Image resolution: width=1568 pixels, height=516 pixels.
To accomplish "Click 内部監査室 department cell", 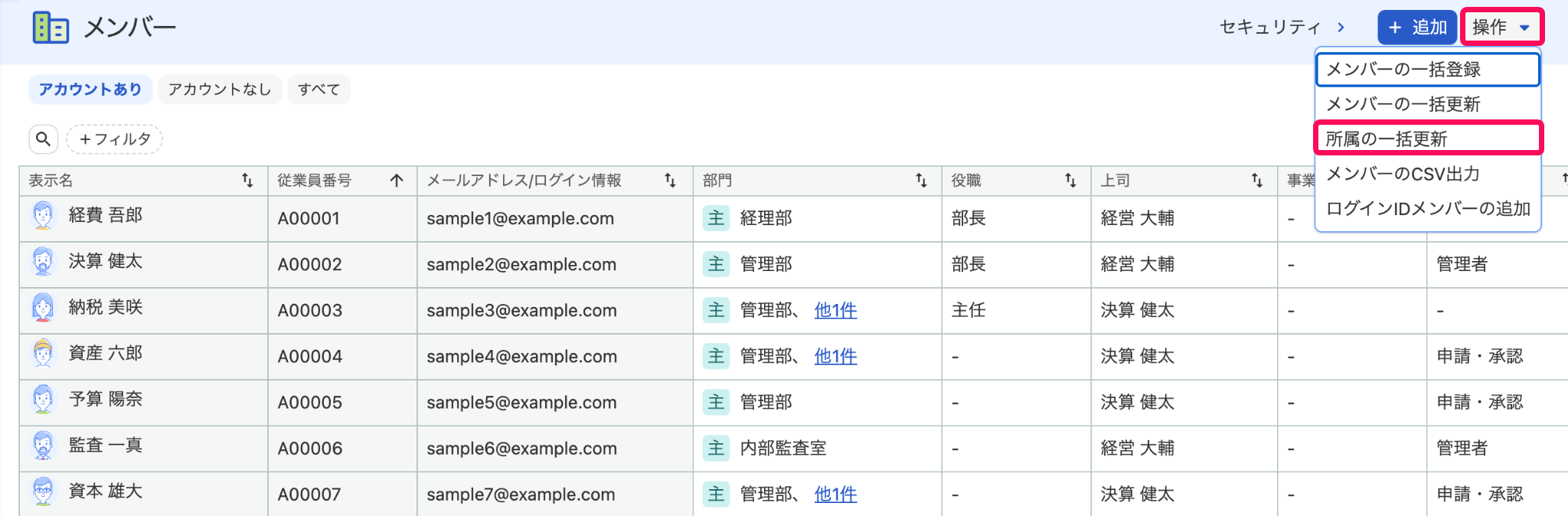I will [783, 448].
